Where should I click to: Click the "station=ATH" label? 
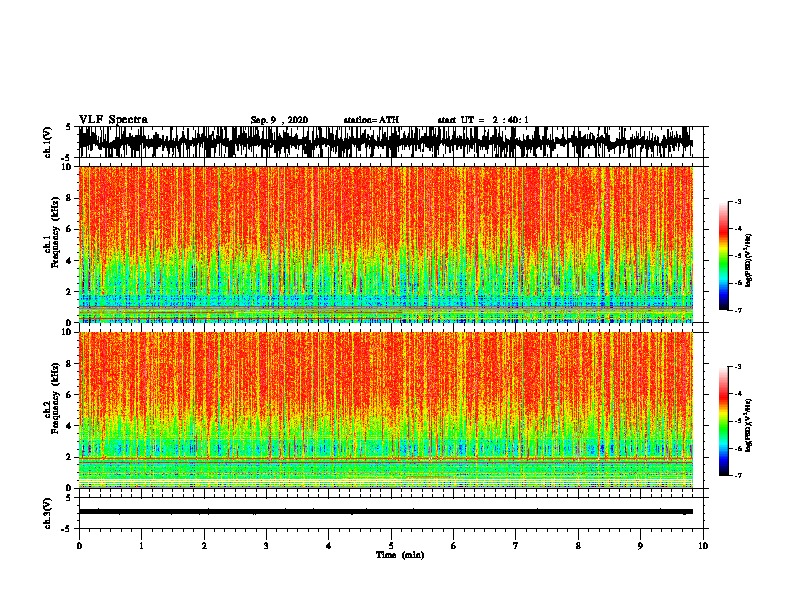pyautogui.click(x=371, y=120)
